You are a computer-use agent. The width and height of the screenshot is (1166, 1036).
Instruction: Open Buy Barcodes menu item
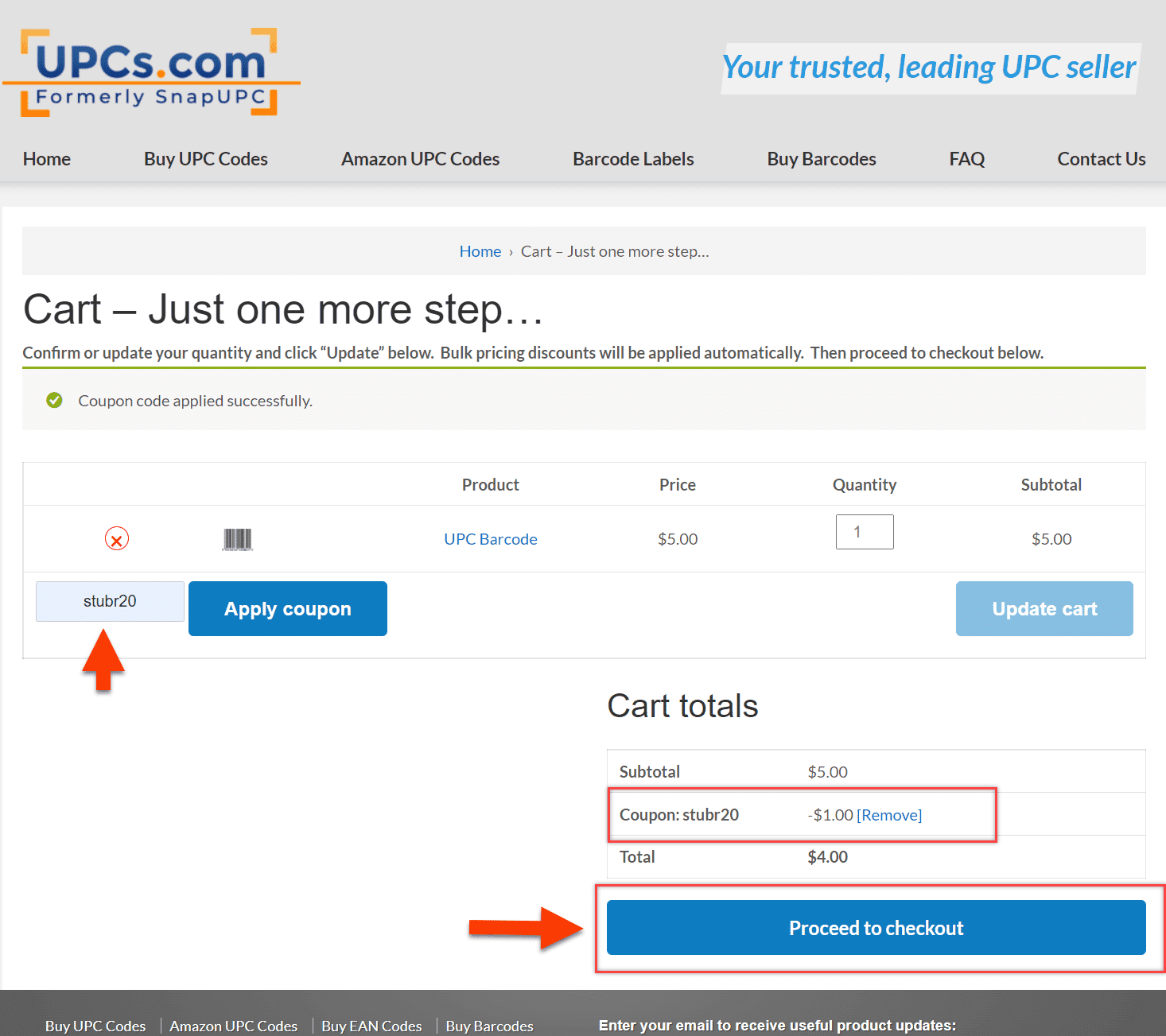[x=822, y=159]
